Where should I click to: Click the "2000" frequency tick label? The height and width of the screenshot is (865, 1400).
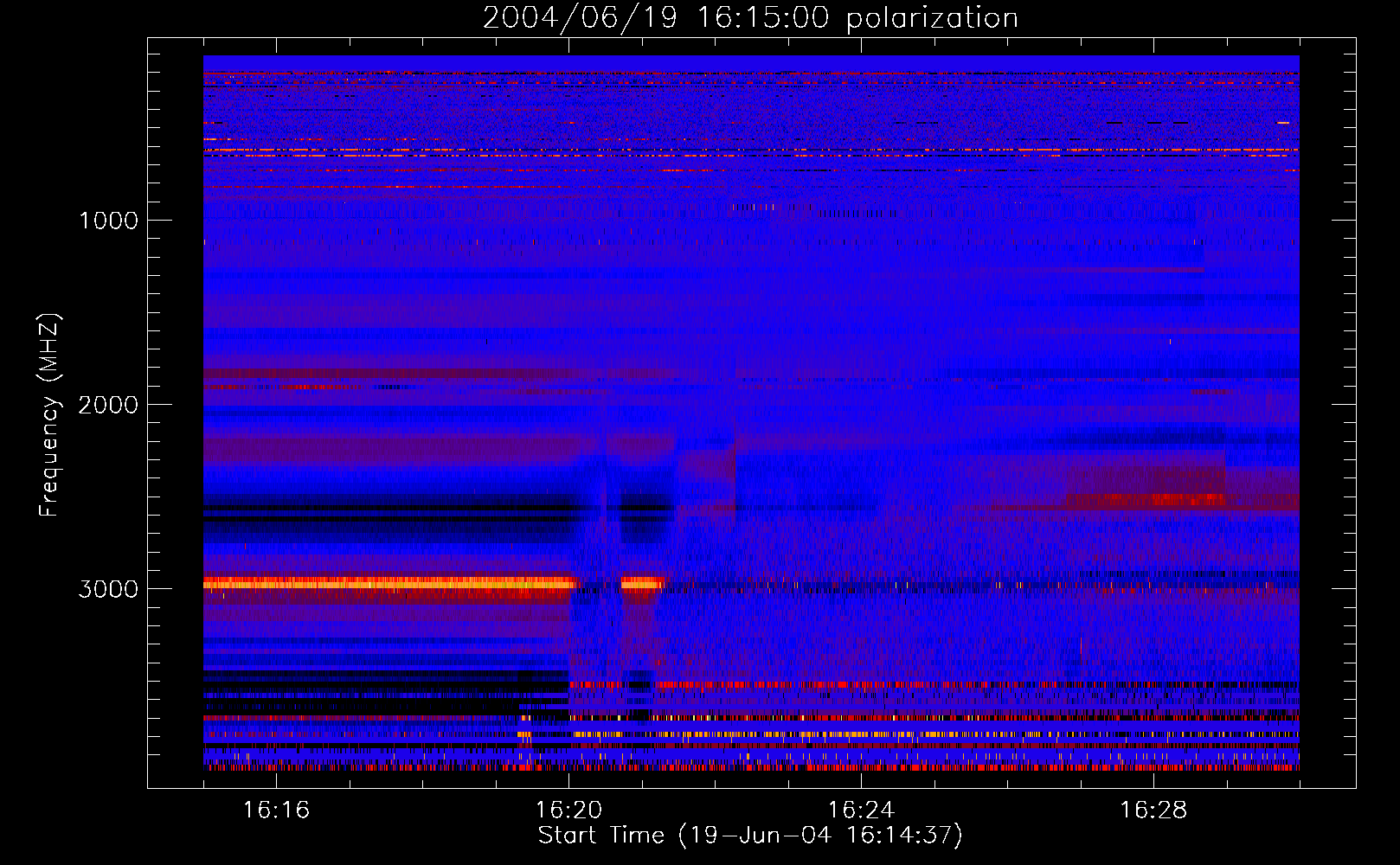pos(108,405)
